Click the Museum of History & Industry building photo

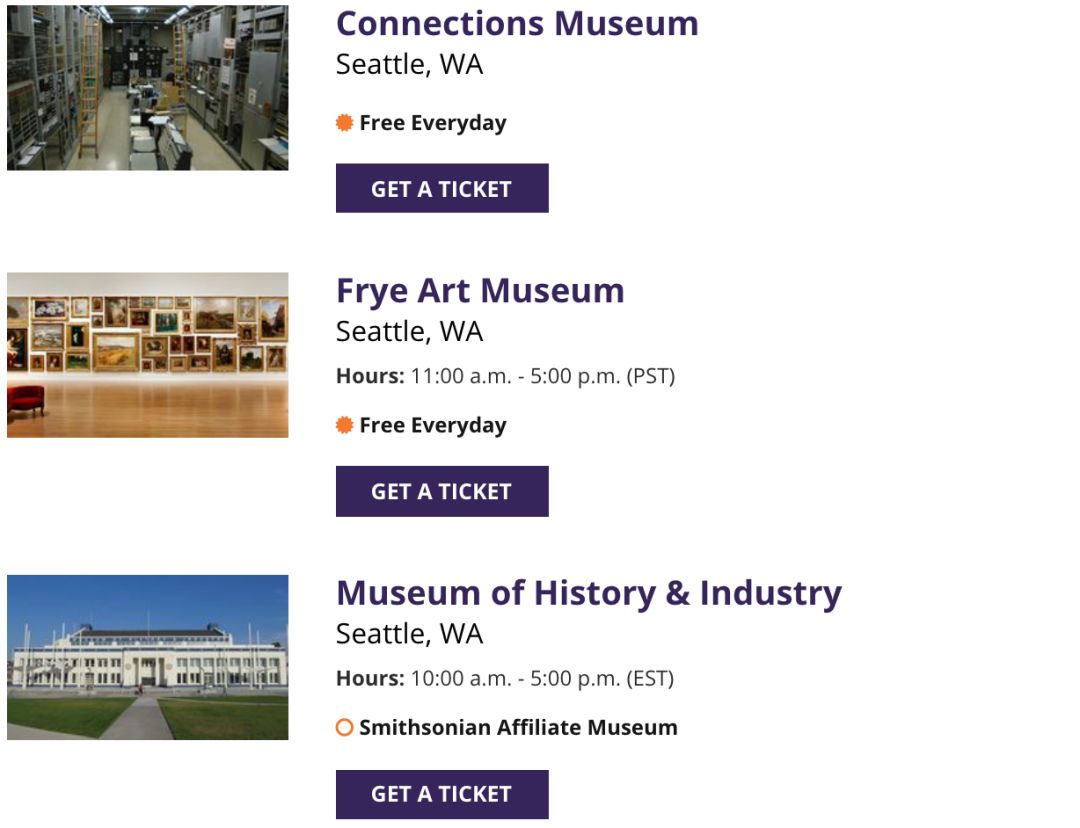[x=147, y=657]
